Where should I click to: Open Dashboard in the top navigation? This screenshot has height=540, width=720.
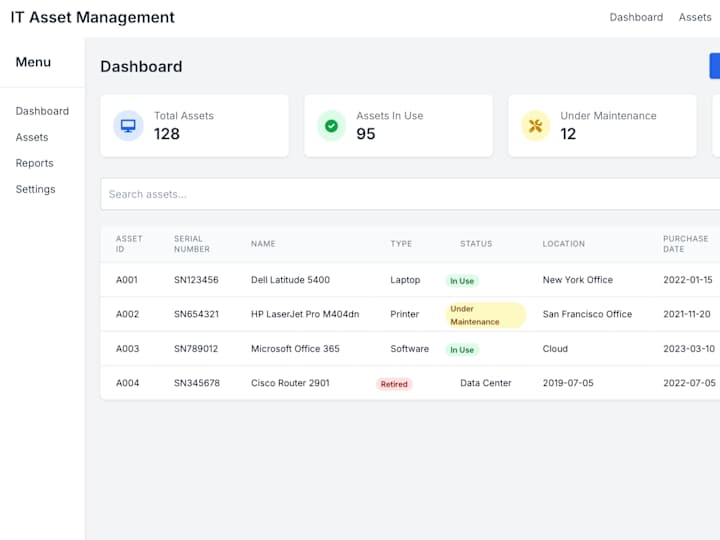pos(636,17)
